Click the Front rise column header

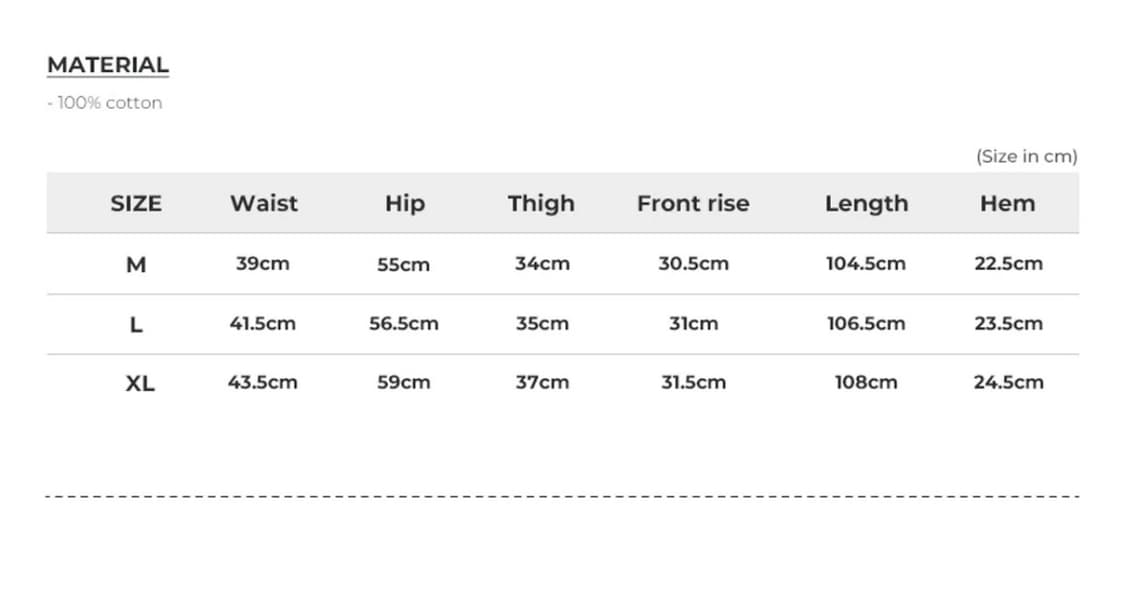click(693, 204)
